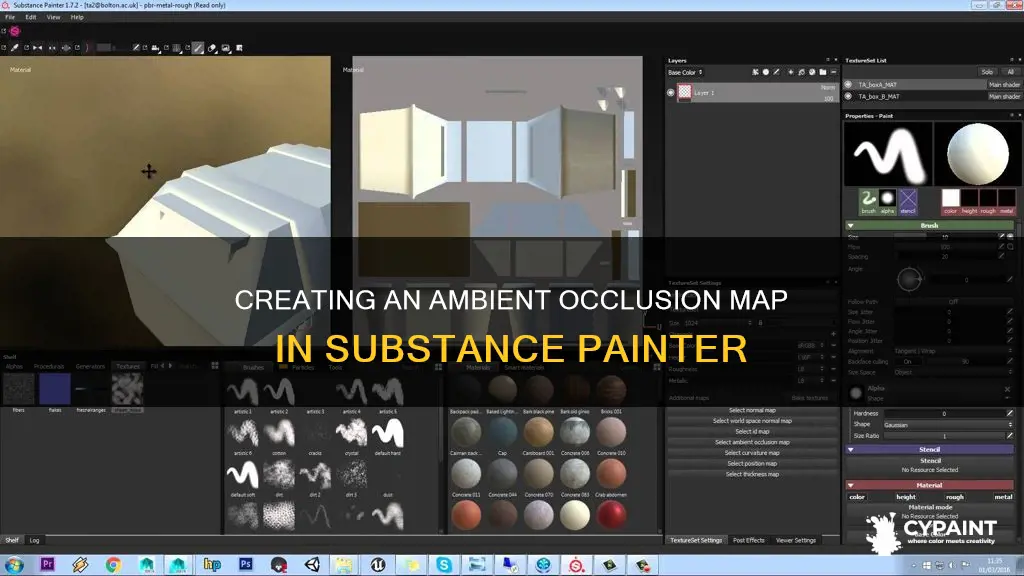Screen dimensions: 1024x576
Task: Open the Base Color channel dropdown
Action: tap(685, 72)
